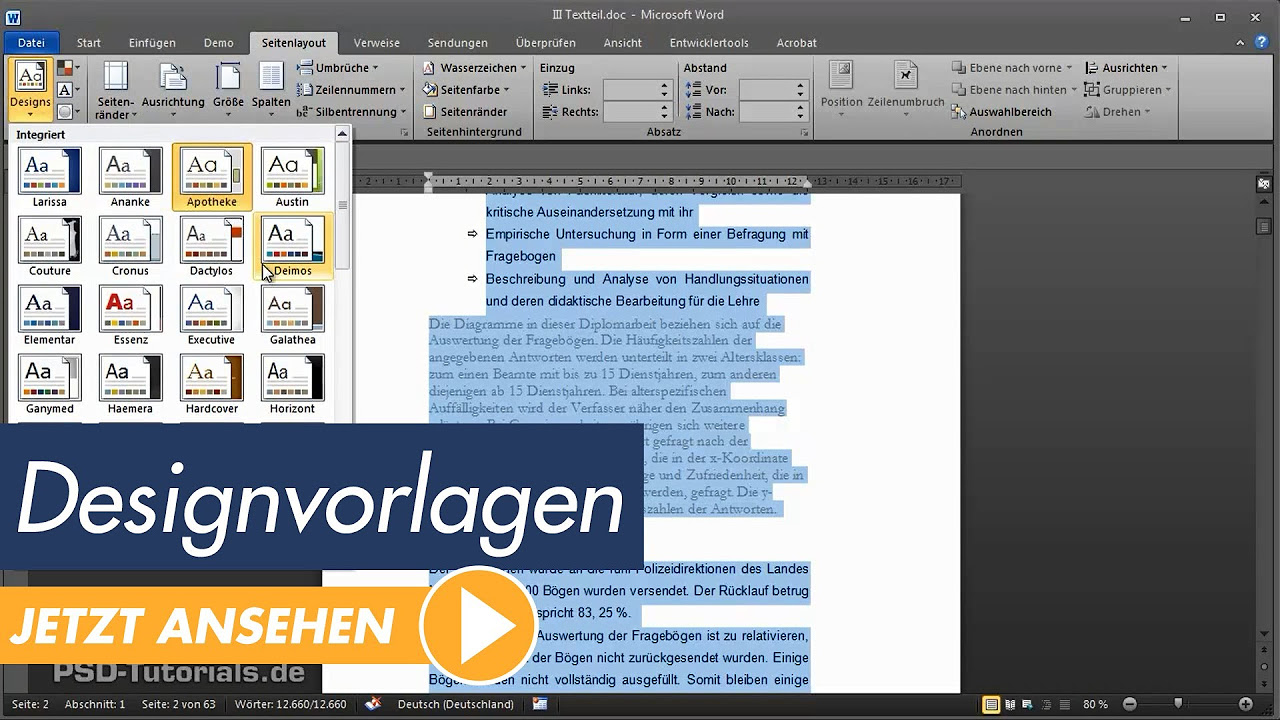Open the Absatz dialog launcher
Image resolution: width=1280 pixels, height=720 pixels.
pyautogui.click(x=805, y=133)
